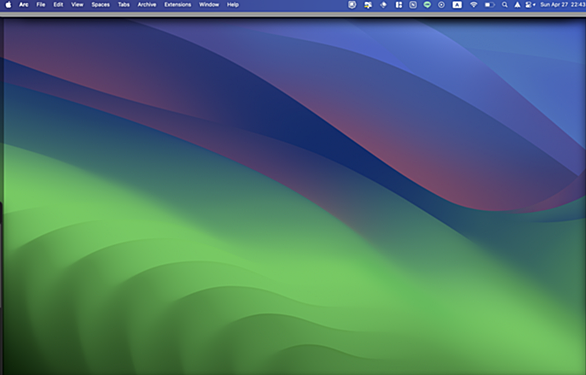Click the window grid layout menu bar icon
Screen dimensions: 586x375
click(x=399, y=5)
